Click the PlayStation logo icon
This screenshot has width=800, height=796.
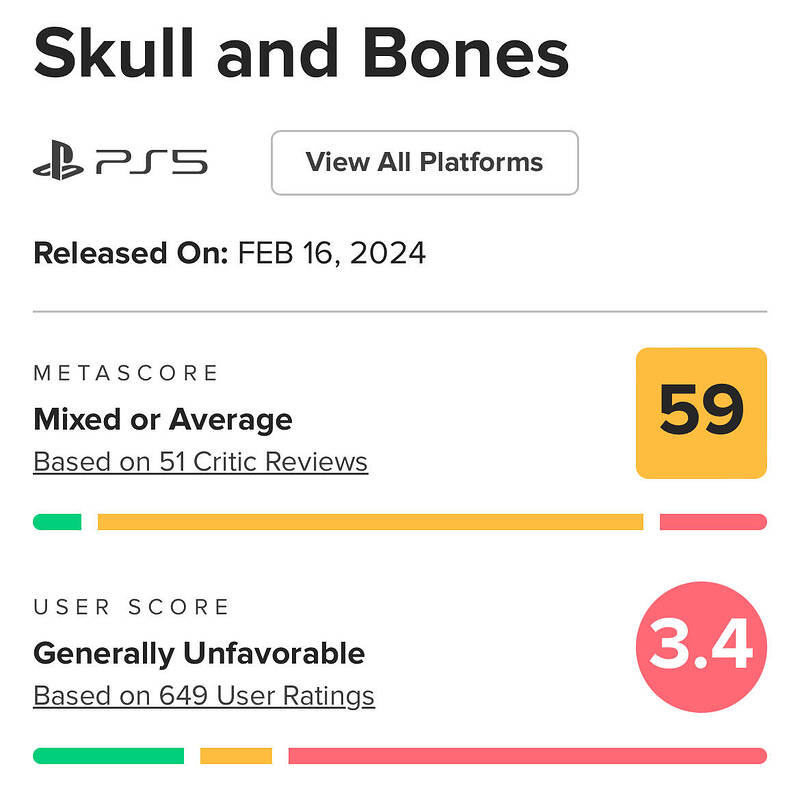tap(58, 163)
